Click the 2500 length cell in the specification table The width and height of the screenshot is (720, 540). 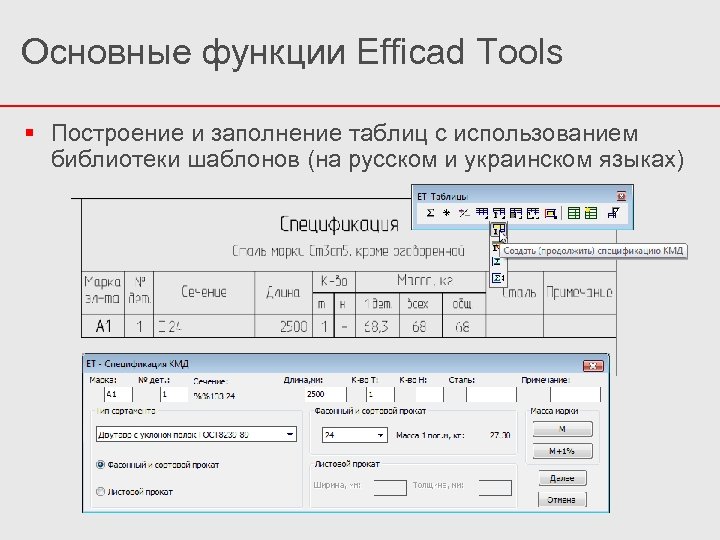point(284,326)
